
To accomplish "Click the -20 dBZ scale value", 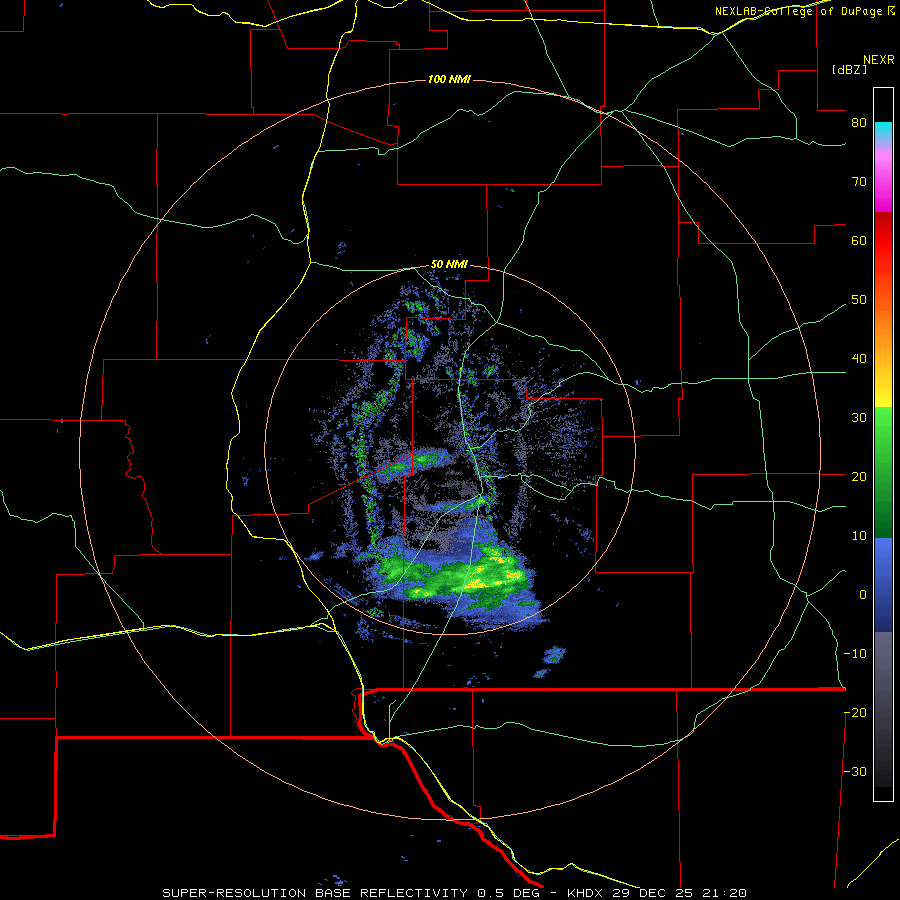I will pos(855,713).
